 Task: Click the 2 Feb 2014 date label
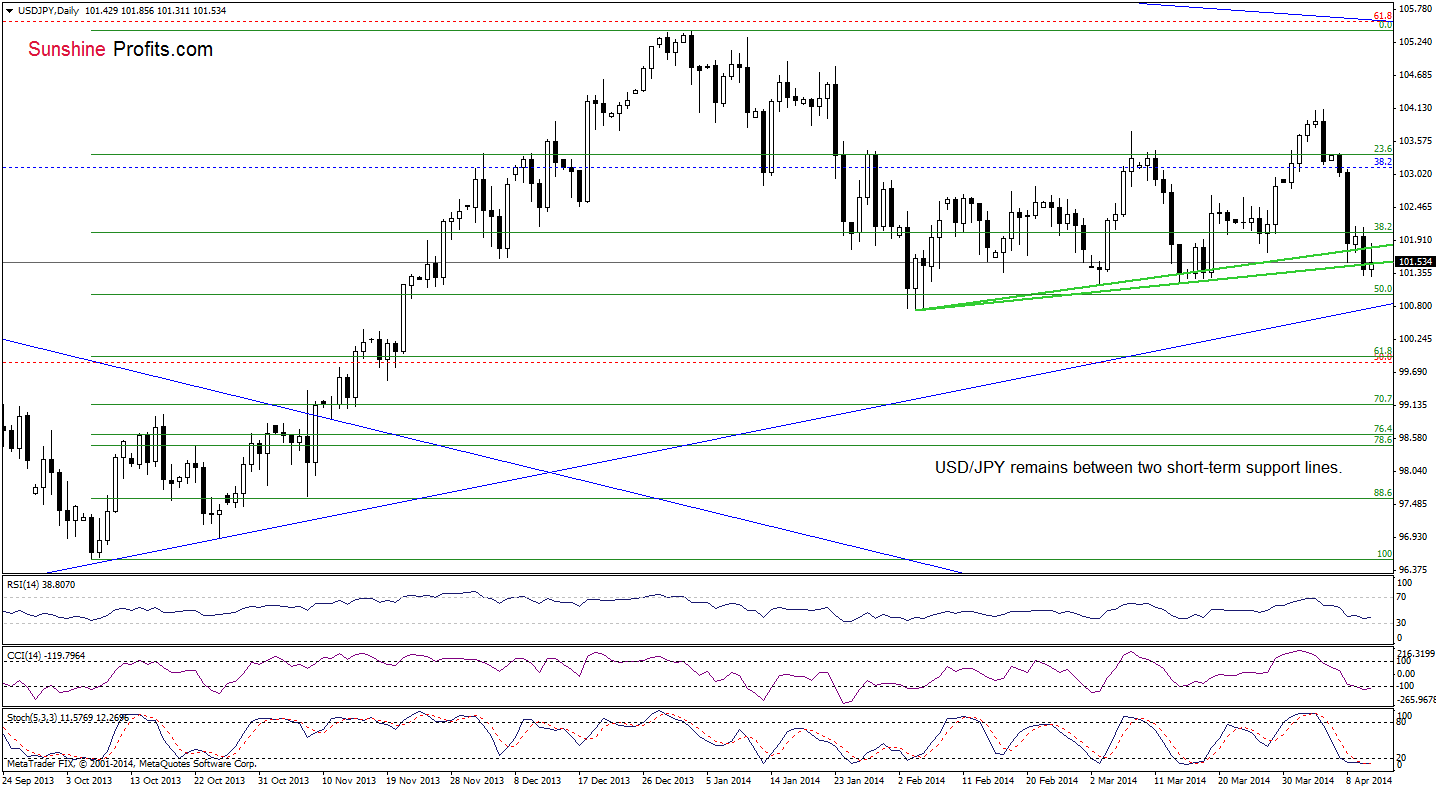(922, 779)
